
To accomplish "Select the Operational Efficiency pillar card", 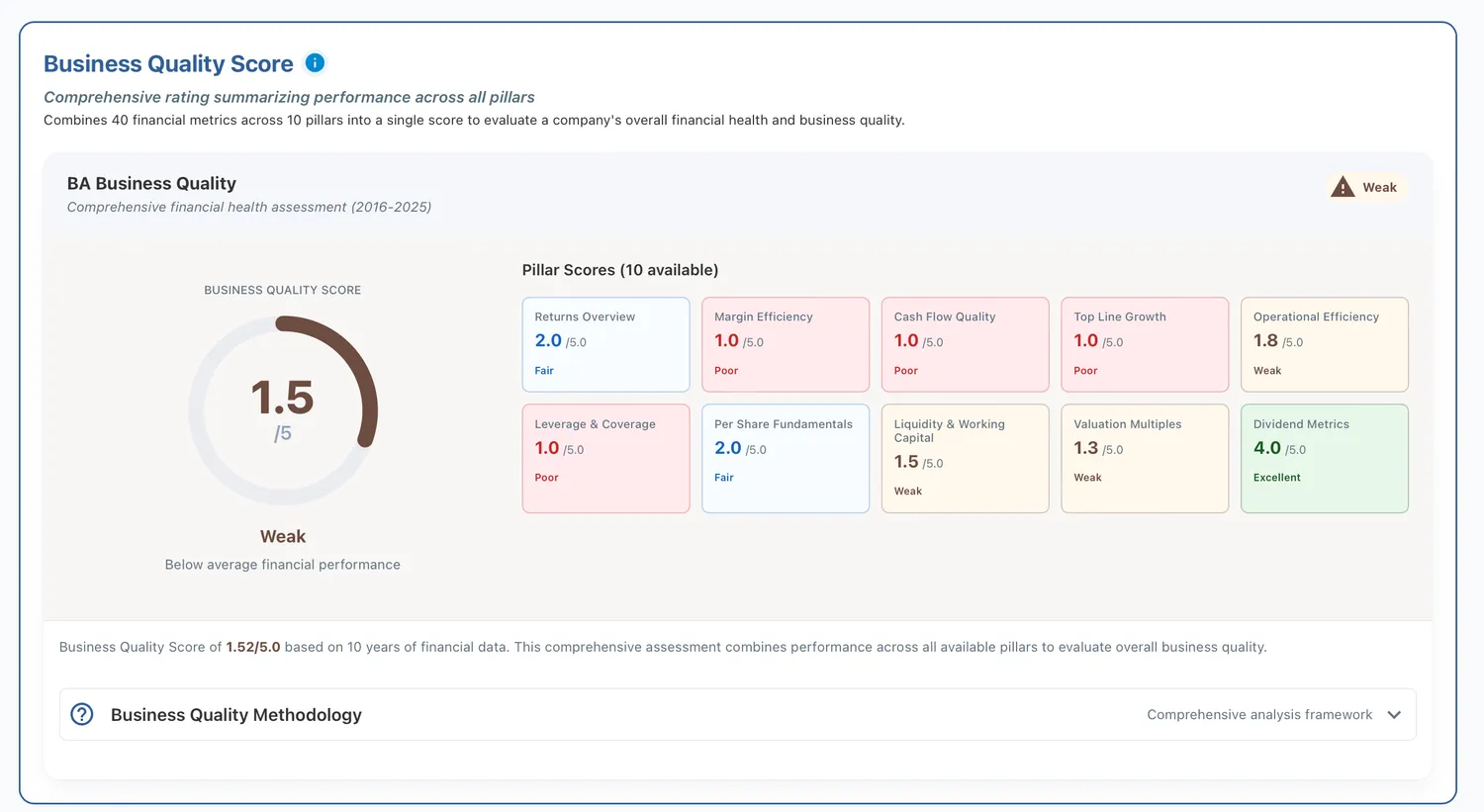I will (x=1325, y=344).
